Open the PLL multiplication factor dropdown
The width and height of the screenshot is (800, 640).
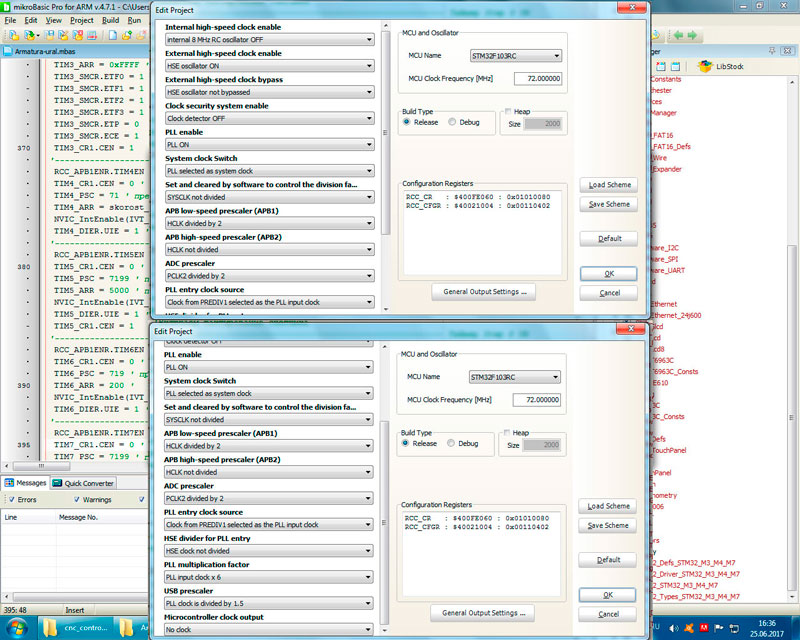tap(268, 577)
